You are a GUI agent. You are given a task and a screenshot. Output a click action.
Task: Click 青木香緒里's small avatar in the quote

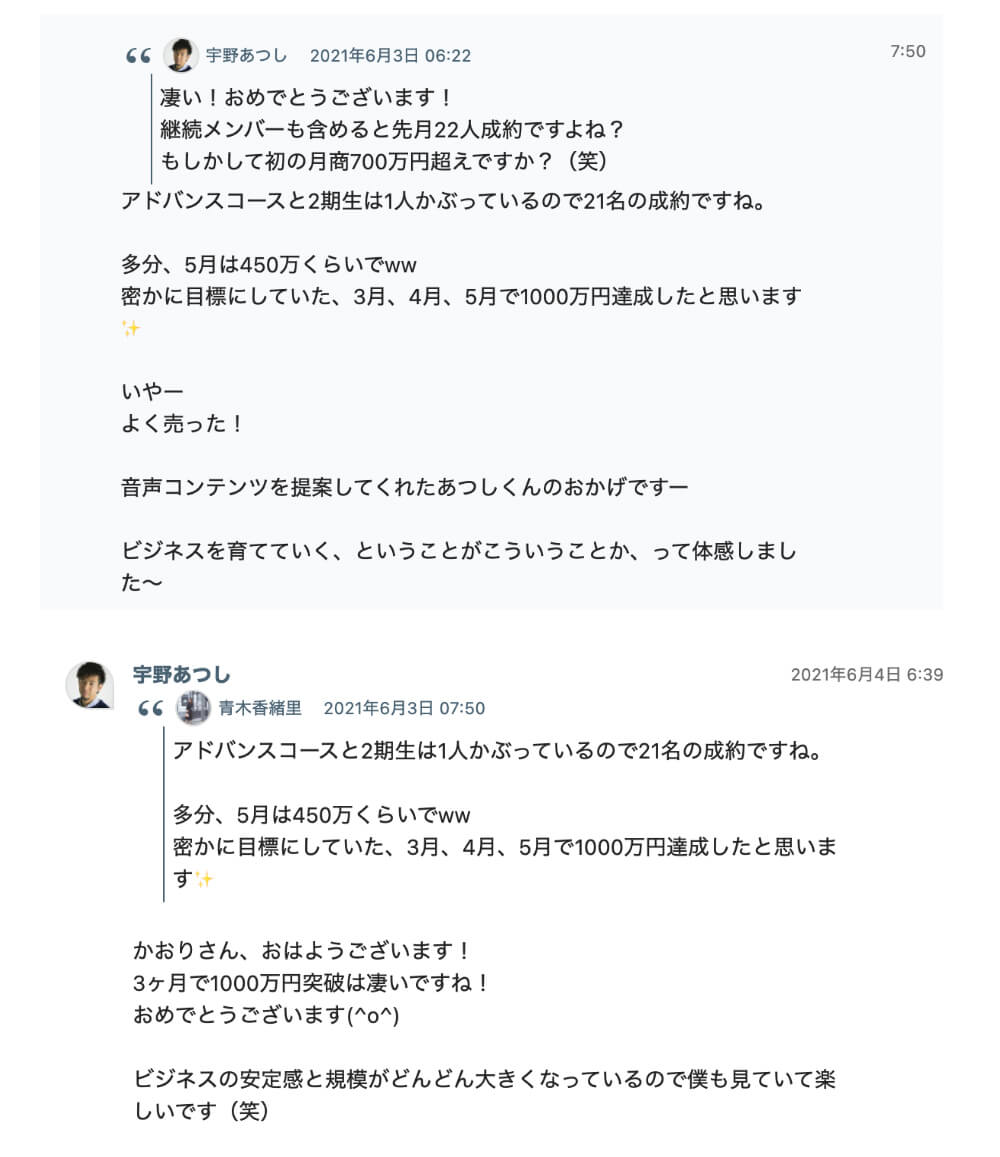point(193,708)
